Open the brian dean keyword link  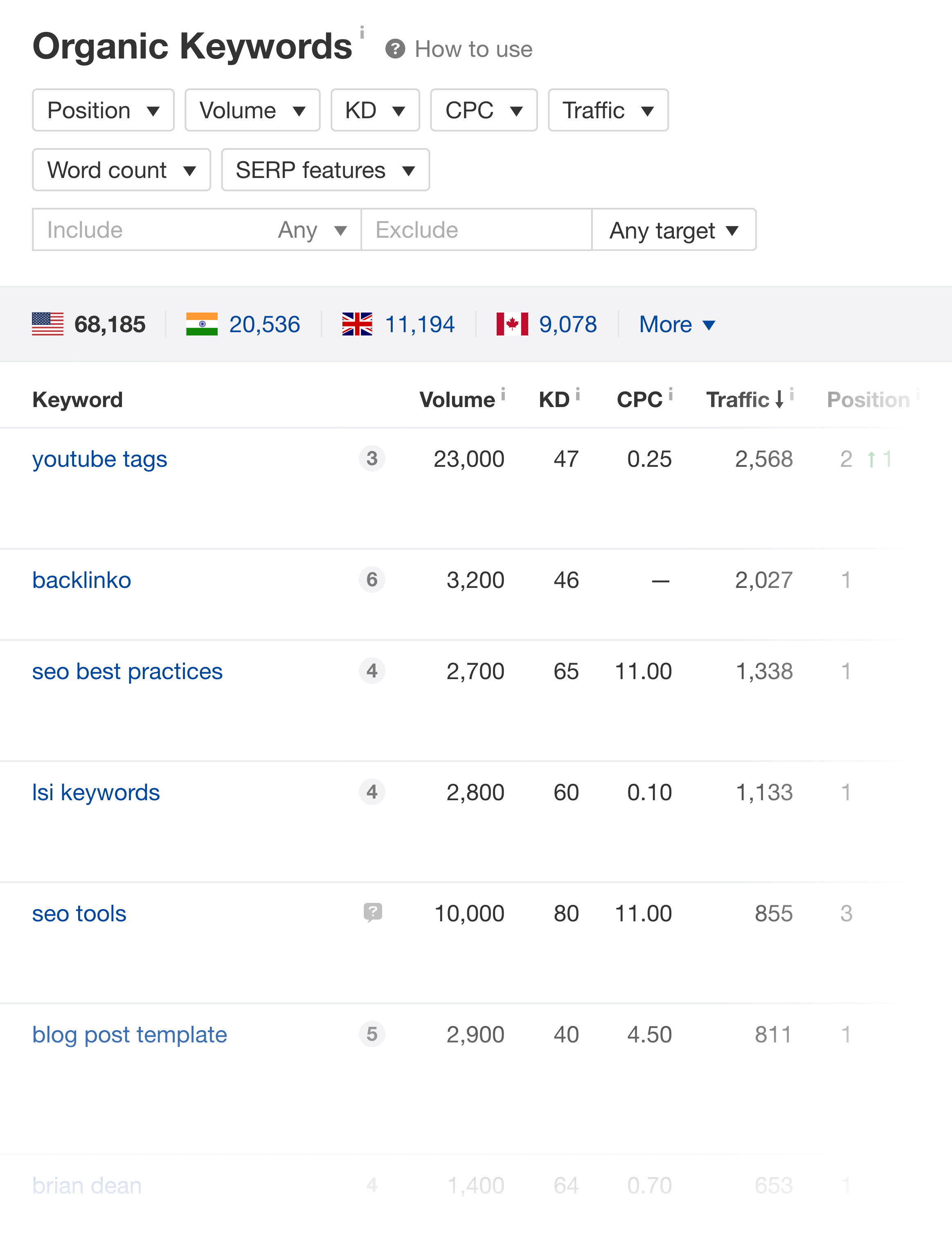click(x=87, y=1186)
